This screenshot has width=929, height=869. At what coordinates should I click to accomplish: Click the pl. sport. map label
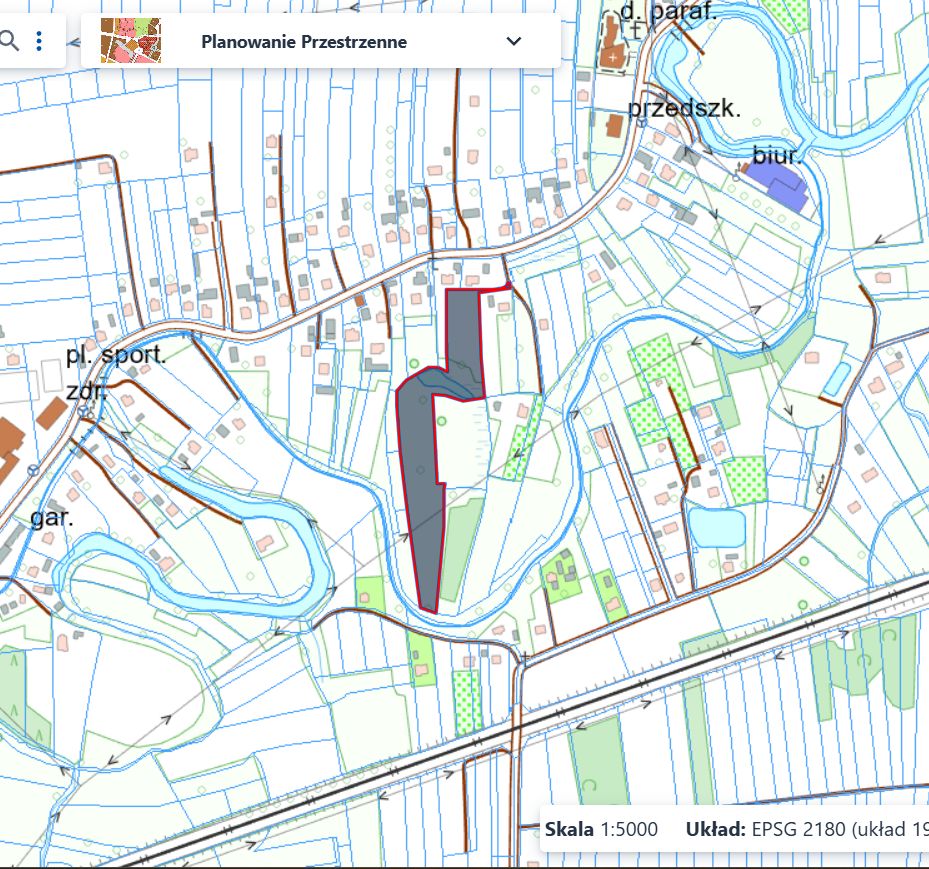116,355
